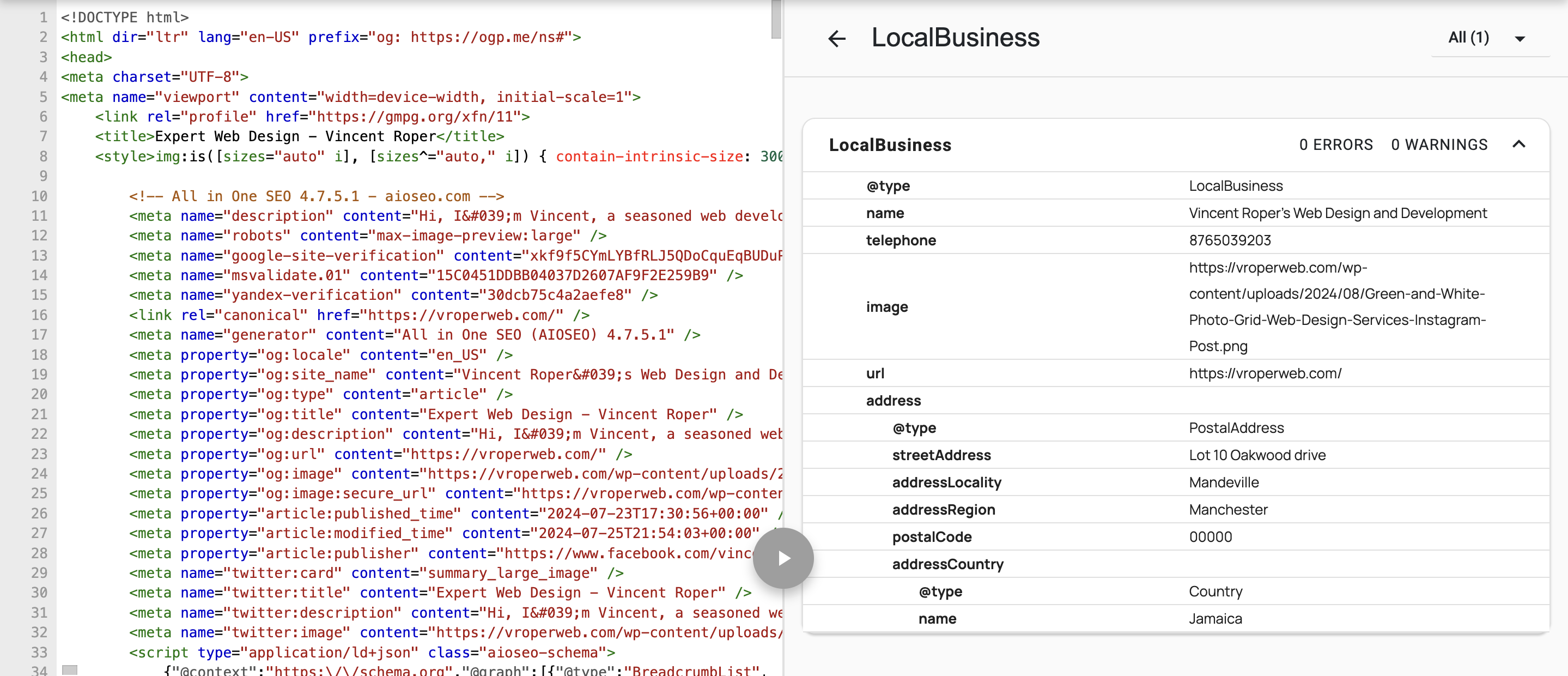Click the twitter:card meta tag line
Viewport: 1568px width, 676px height.
coord(376,572)
